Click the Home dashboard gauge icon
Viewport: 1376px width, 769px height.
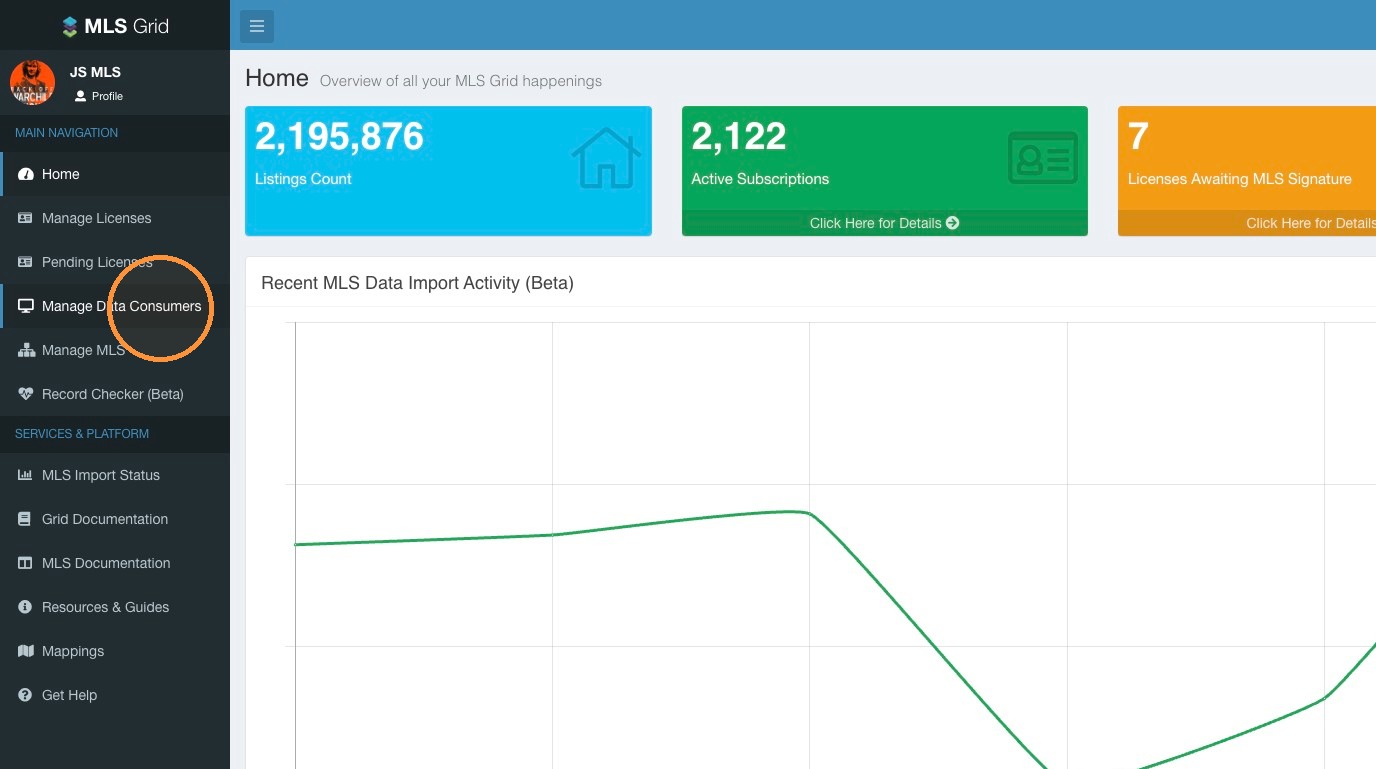tap(26, 174)
